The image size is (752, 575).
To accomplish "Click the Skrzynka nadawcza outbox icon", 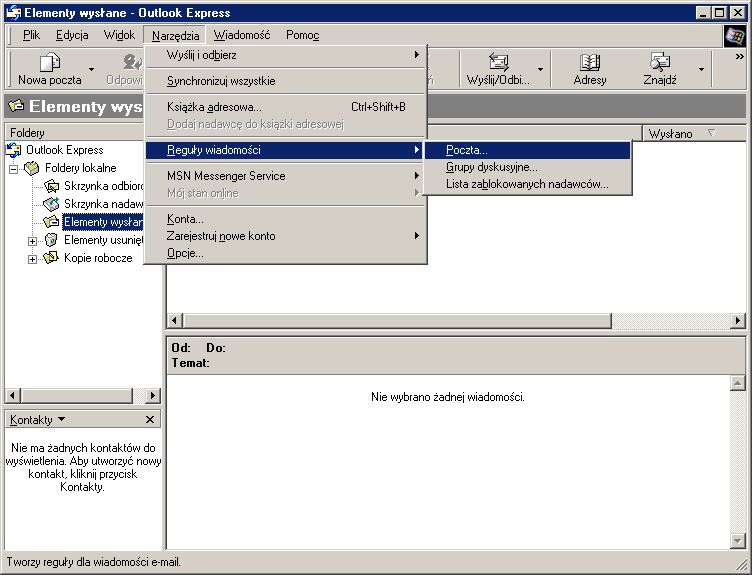I will (51, 204).
